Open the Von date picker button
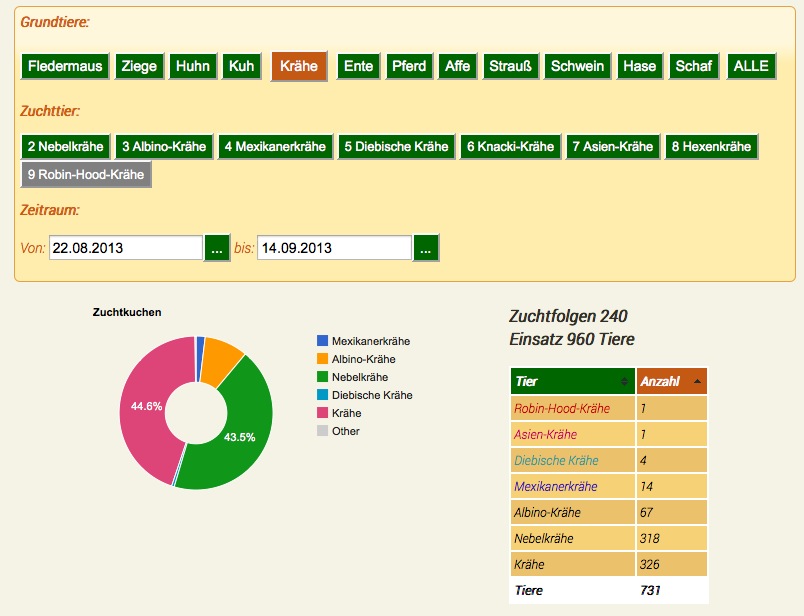 click(217, 248)
